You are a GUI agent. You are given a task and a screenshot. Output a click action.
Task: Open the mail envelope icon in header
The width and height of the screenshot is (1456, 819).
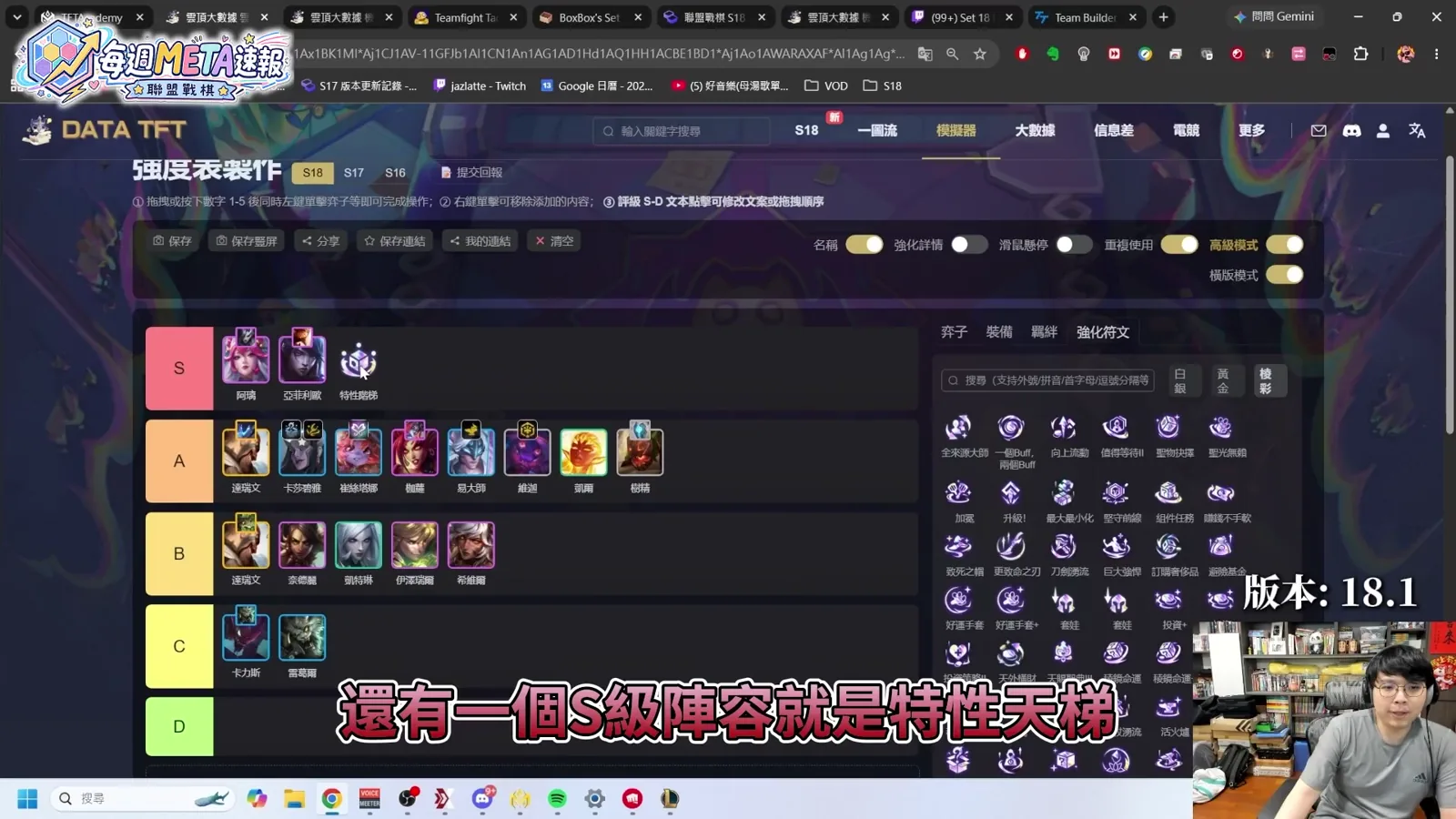tap(1319, 131)
